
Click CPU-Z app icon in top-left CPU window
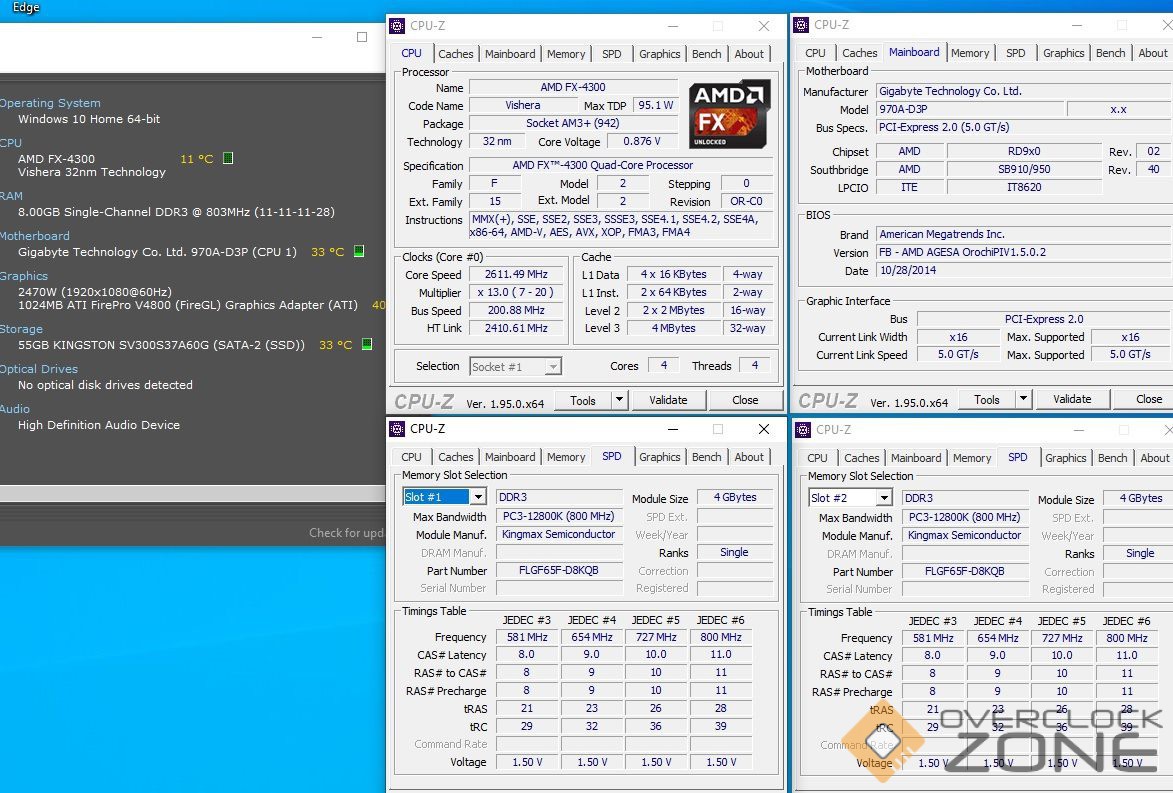point(397,25)
